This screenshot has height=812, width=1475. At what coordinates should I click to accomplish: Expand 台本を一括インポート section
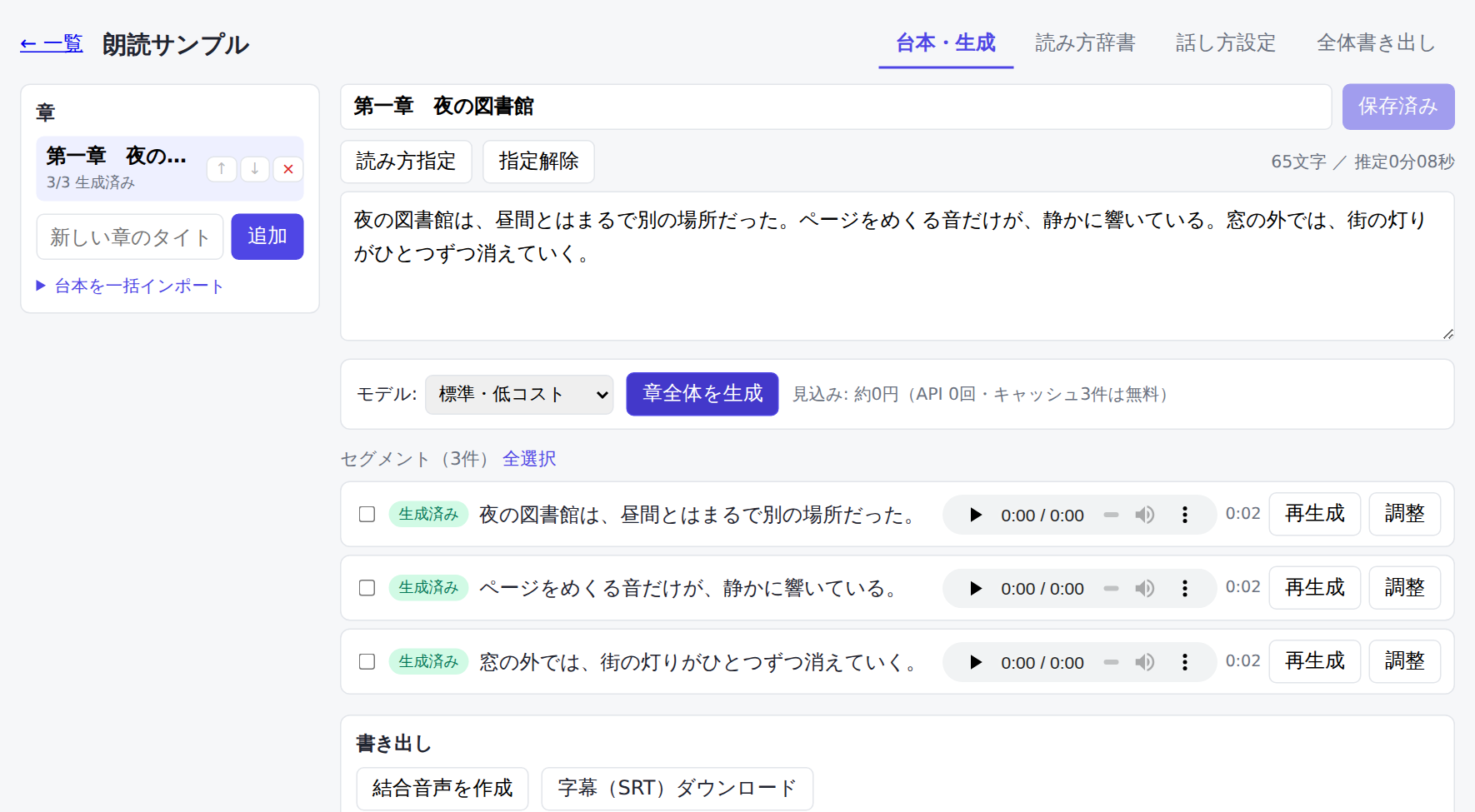130,286
